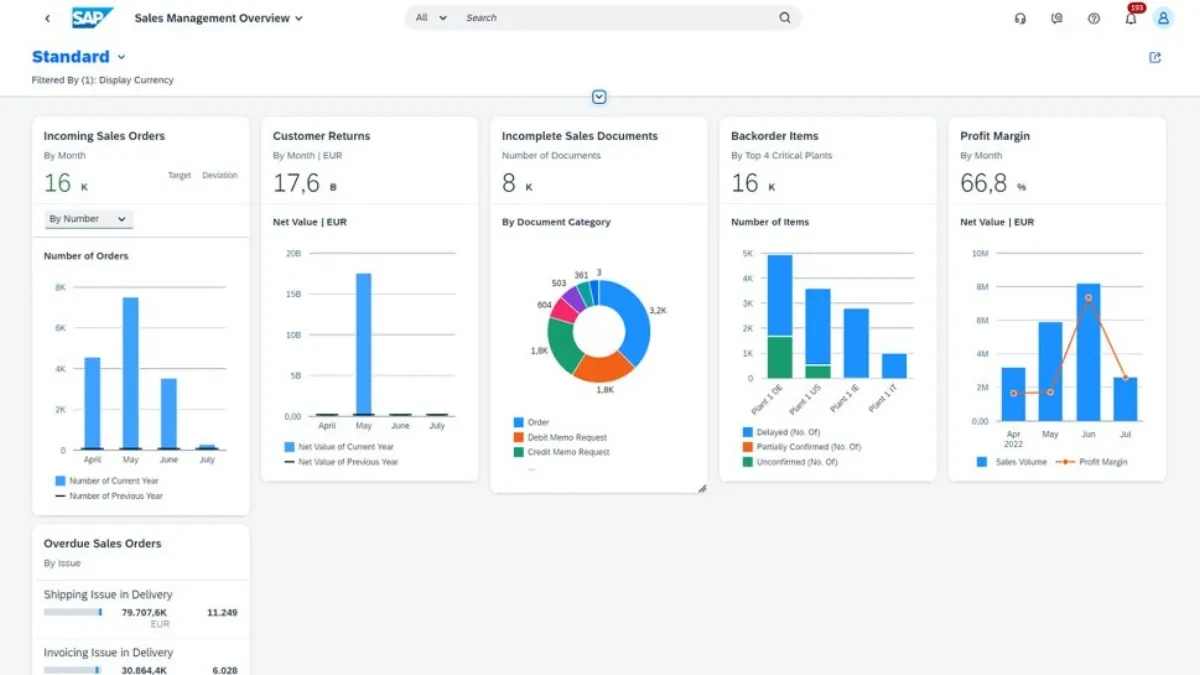Click the back navigation arrow

click(47, 18)
